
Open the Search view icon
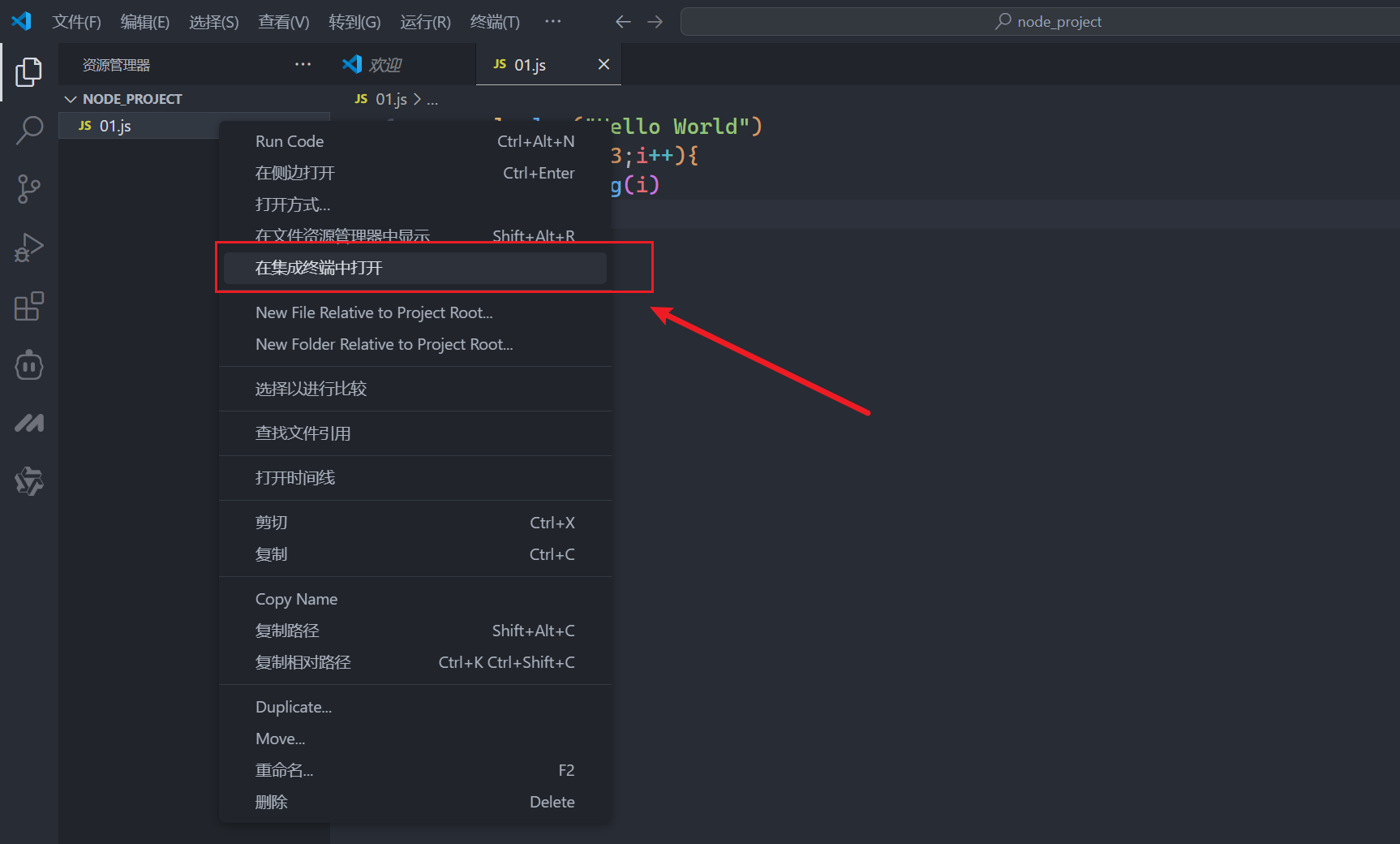point(29,130)
